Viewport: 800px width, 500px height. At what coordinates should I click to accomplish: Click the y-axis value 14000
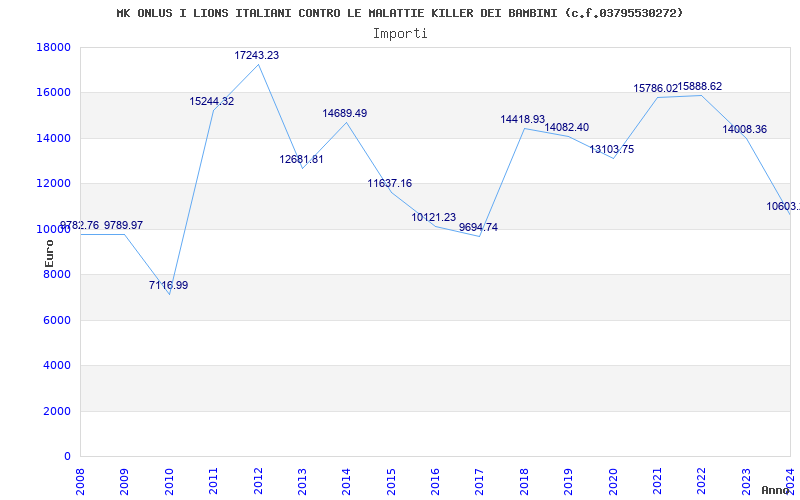tap(53, 138)
